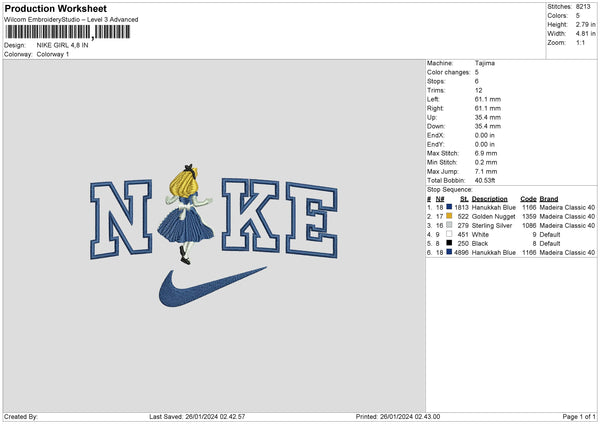Click the embroidered letter N in the design
The width and height of the screenshot is (600, 424).
click(x=121, y=219)
